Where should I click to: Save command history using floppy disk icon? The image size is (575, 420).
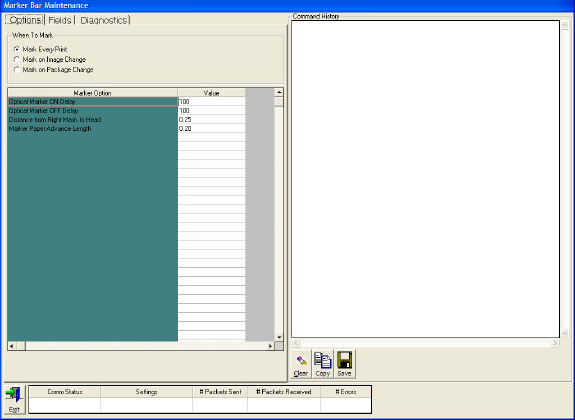click(344, 364)
